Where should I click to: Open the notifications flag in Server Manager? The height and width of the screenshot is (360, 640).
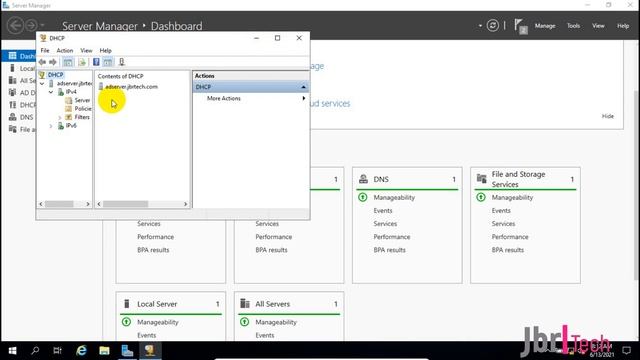pyautogui.click(x=520, y=27)
